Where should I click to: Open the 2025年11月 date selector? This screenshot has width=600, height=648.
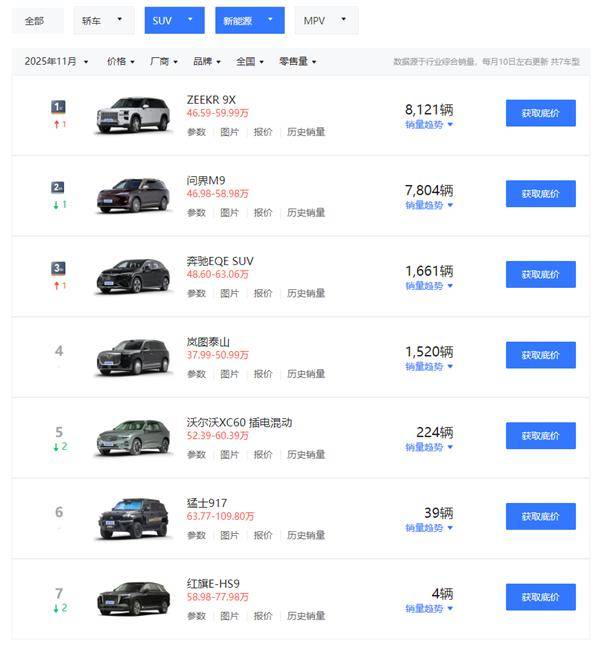tap(57, 61)
